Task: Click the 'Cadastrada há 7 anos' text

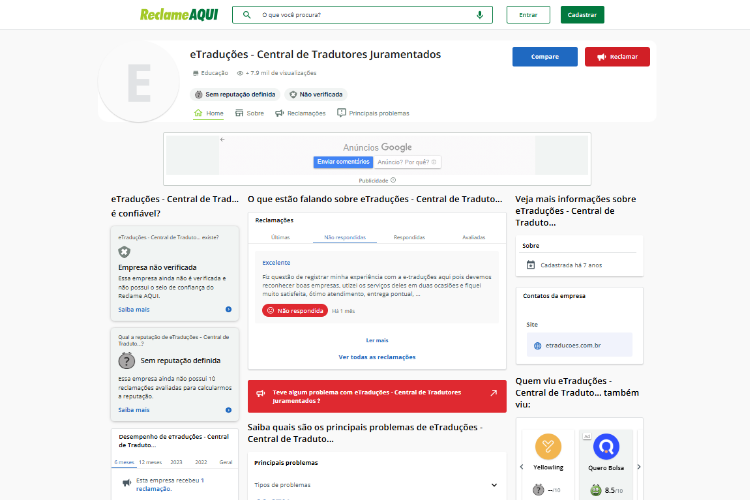Action: coord(571,265)
